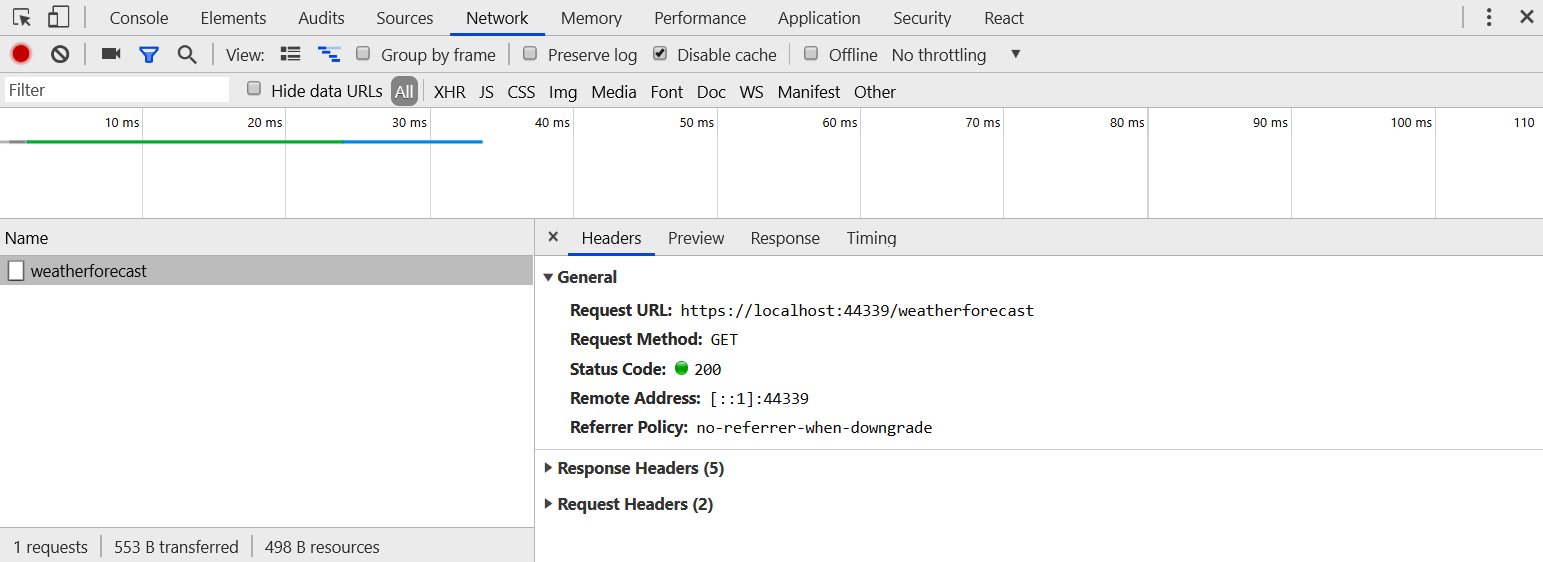
Task: Enable the Preserve log checkbox
Action: (x=530, y=54)
